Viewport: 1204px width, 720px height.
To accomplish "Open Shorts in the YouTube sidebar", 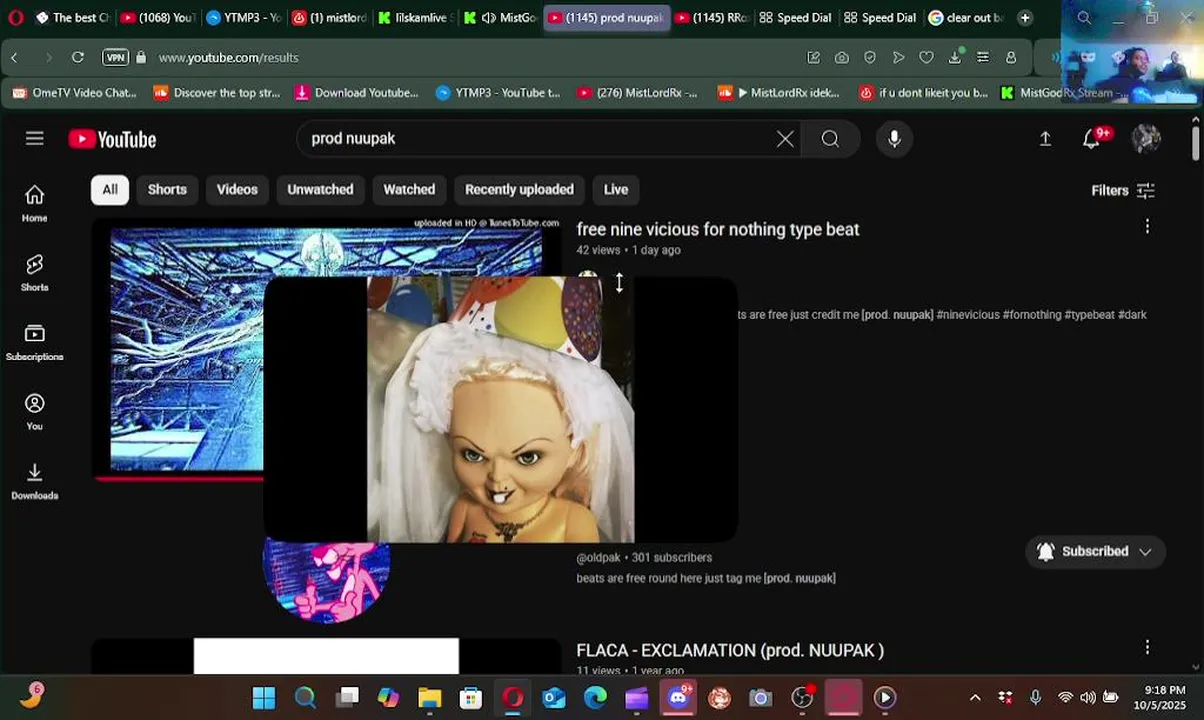I will tap(35, 272).
